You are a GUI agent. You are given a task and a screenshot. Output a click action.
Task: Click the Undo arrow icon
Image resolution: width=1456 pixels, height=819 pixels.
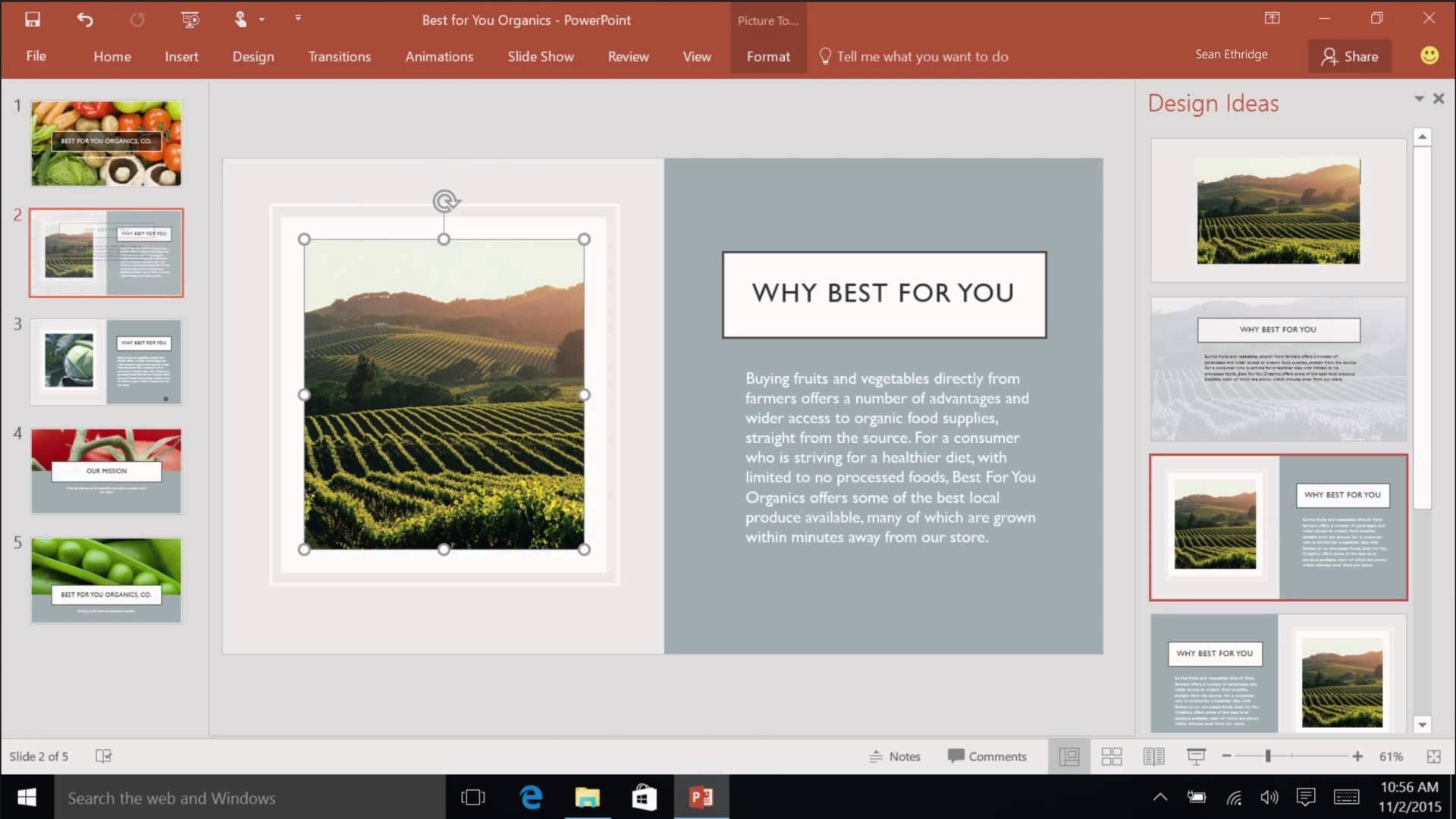point(84,20)
